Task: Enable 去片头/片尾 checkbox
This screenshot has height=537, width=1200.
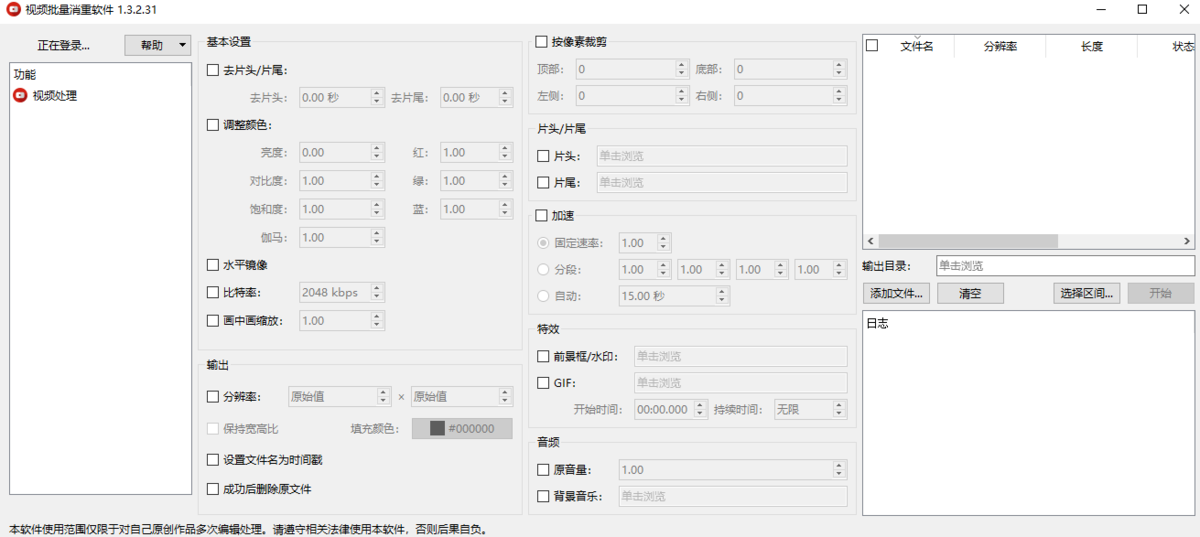Action: click(212, 70)
